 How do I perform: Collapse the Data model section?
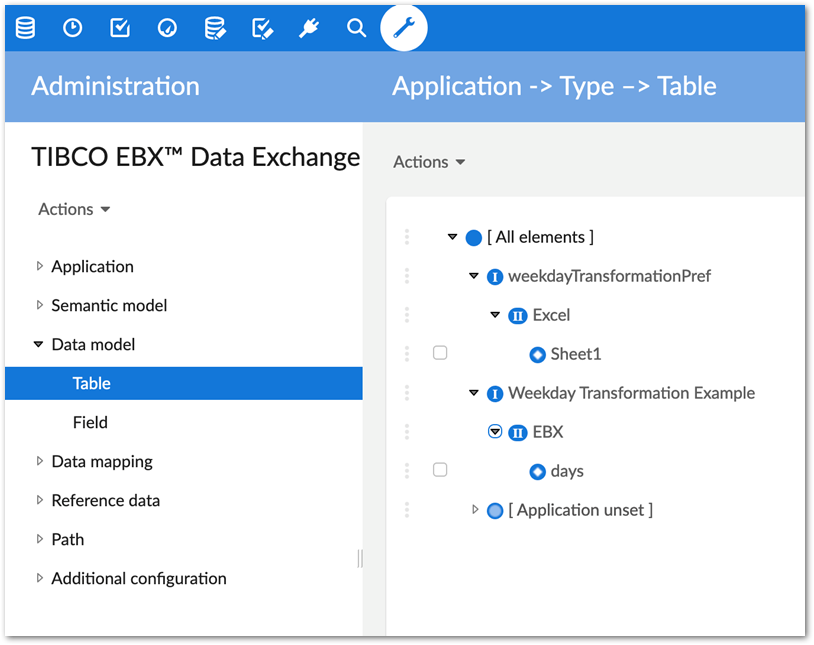[40, 345]
